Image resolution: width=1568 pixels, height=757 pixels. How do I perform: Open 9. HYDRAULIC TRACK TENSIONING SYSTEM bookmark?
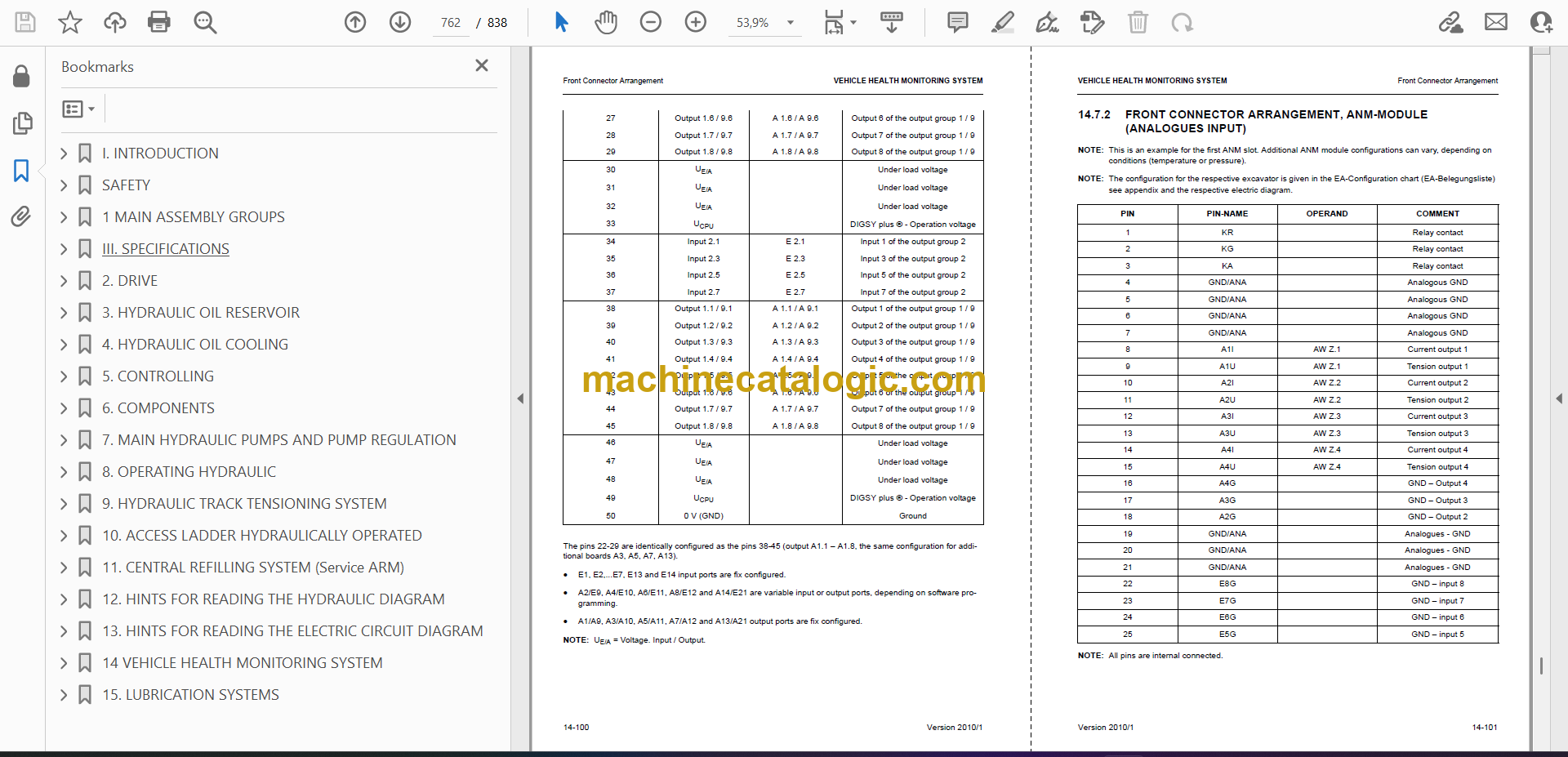(244, 504)
